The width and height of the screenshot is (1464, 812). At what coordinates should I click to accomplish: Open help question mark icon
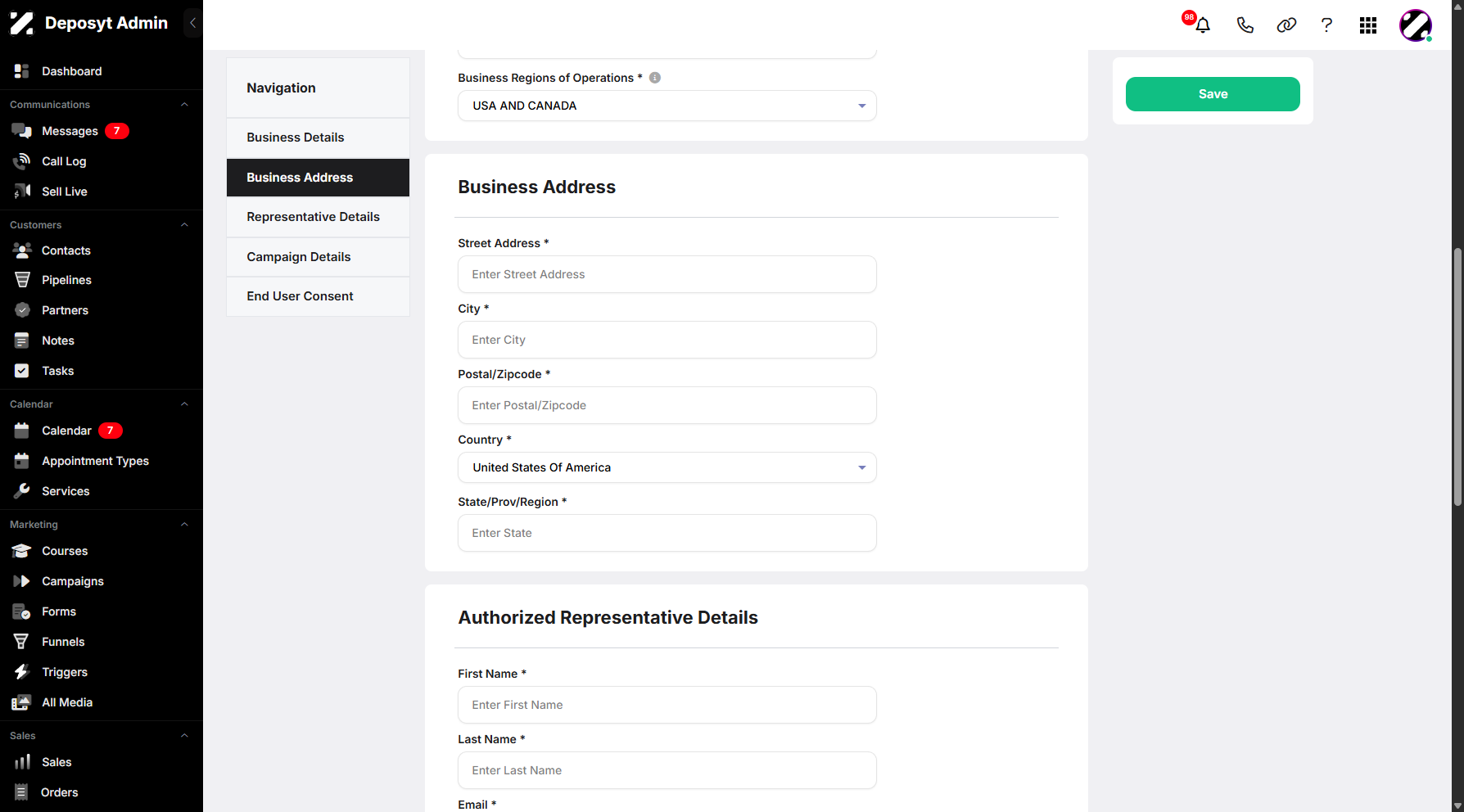pyautogui.click(x=1326, y=25)
